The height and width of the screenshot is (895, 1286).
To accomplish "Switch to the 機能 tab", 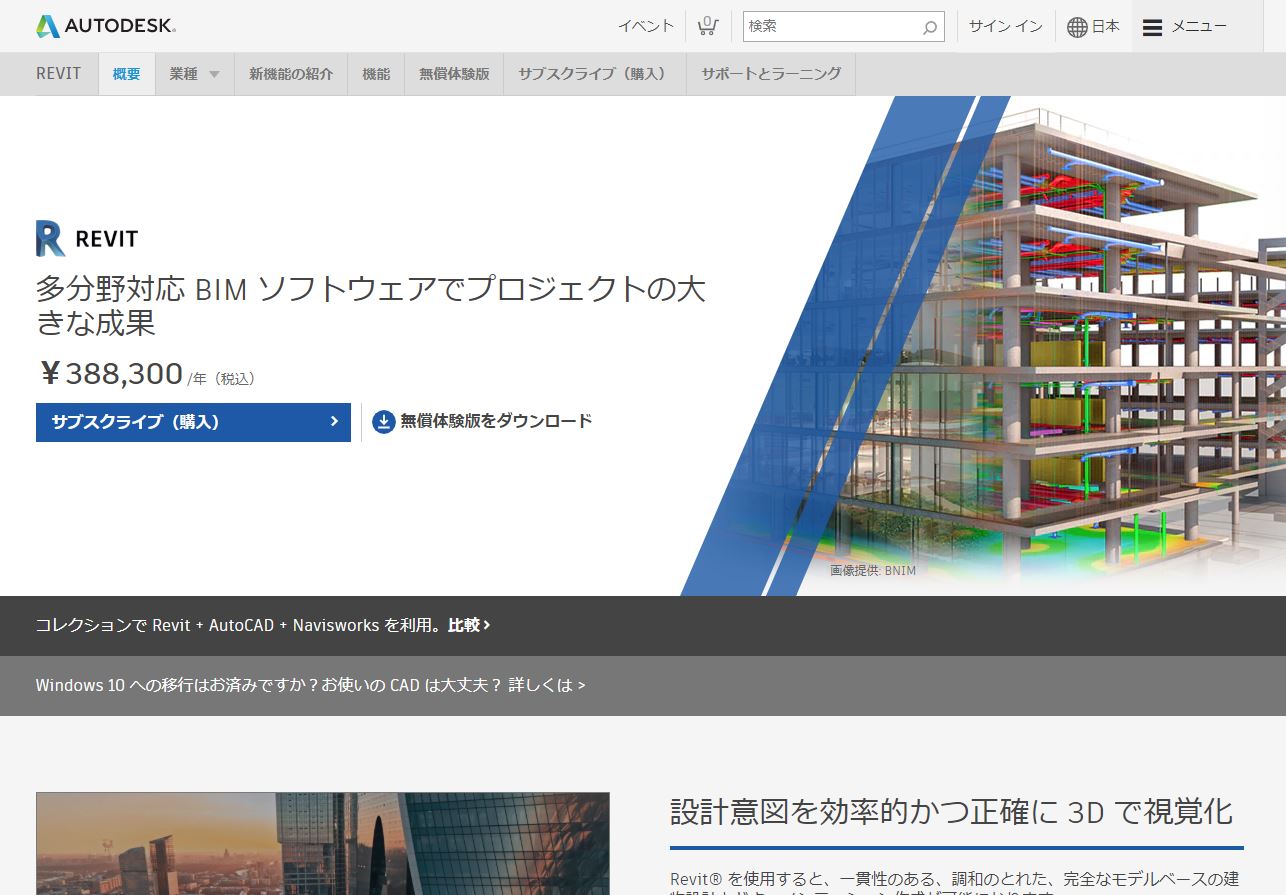I will pos(376,74).
